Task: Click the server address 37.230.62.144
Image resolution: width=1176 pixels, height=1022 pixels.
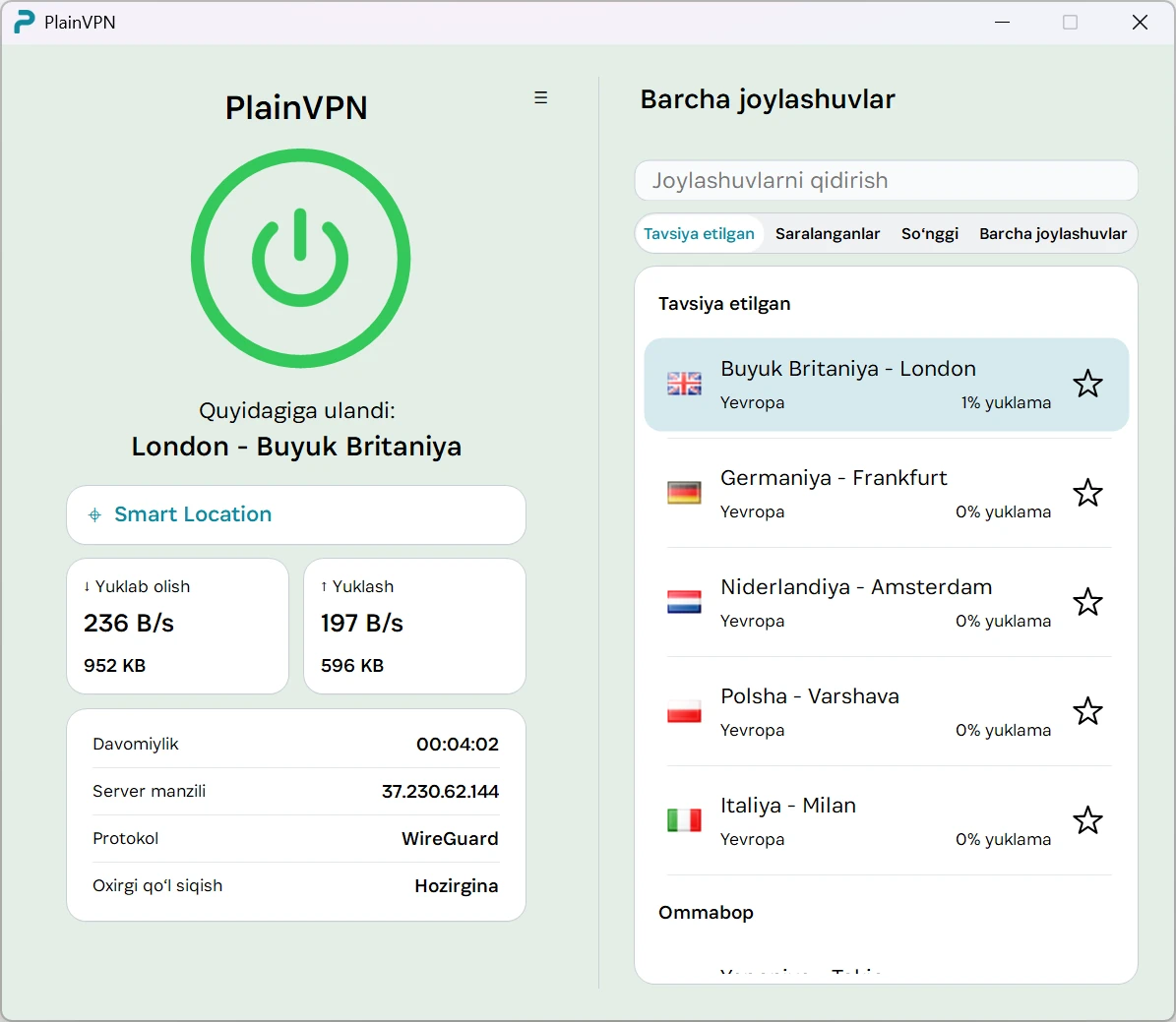Action: point(440,792)
